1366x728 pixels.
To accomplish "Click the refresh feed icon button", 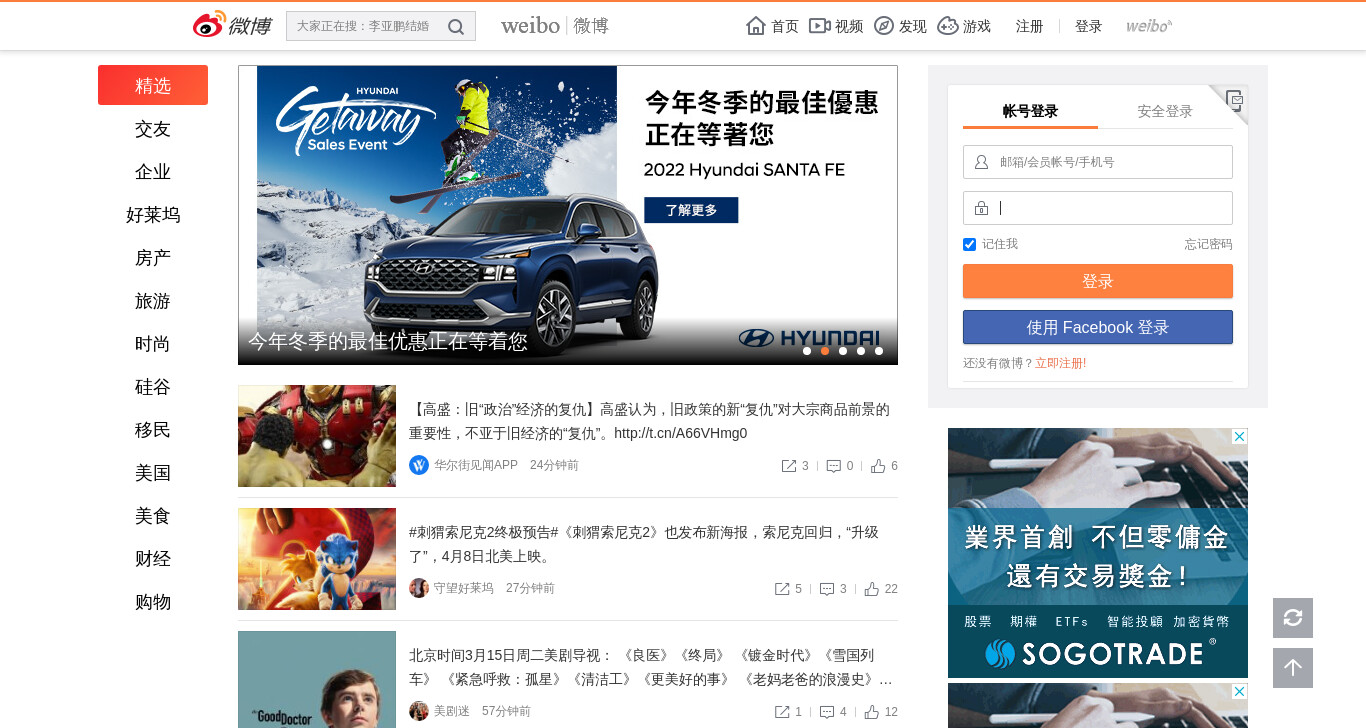I will point(1293,618).
